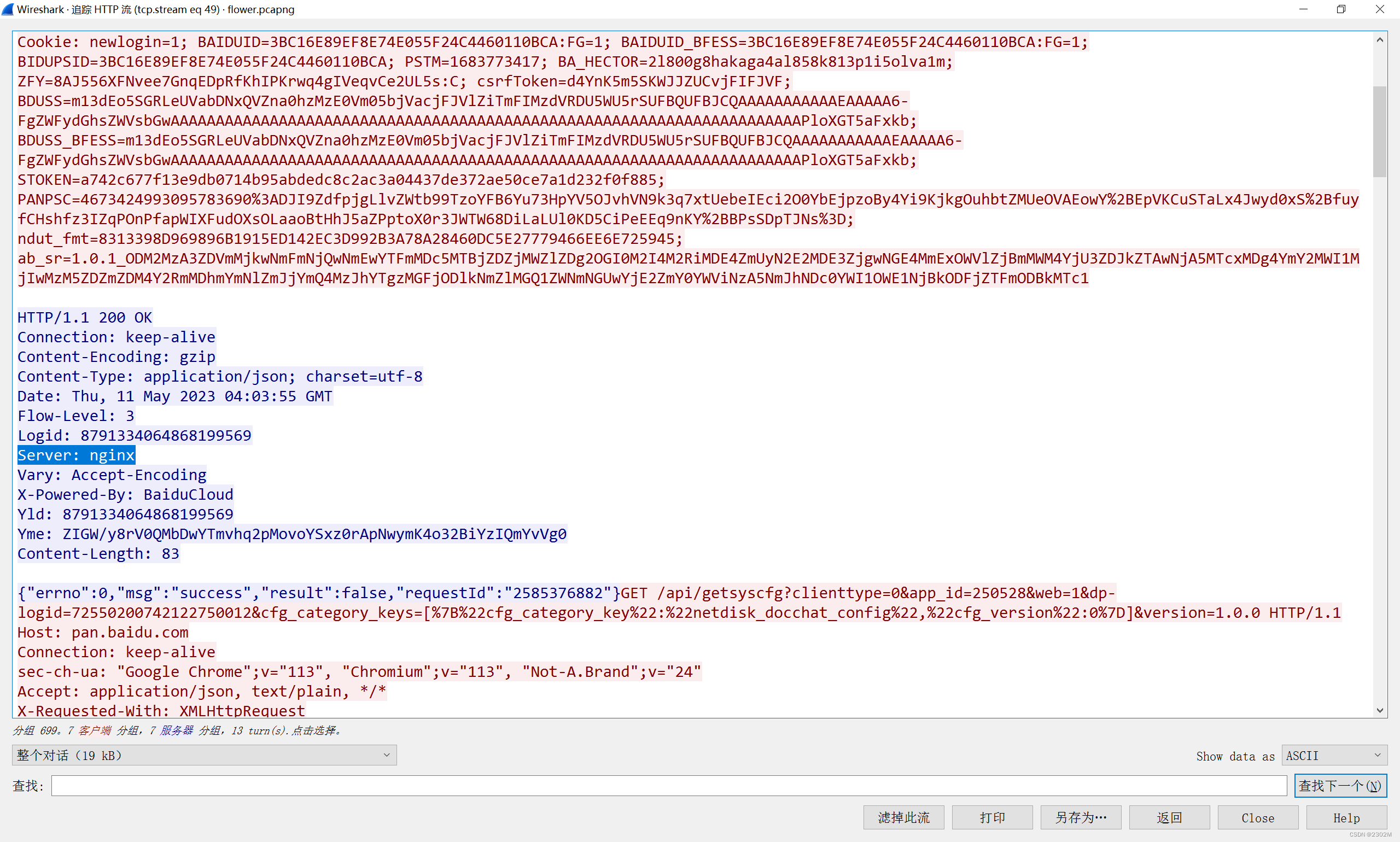The width and height of the screenshot is (1400, 842).
Task: Click the Vary: Accept-Encoding header
Action: tap(112, 475)
